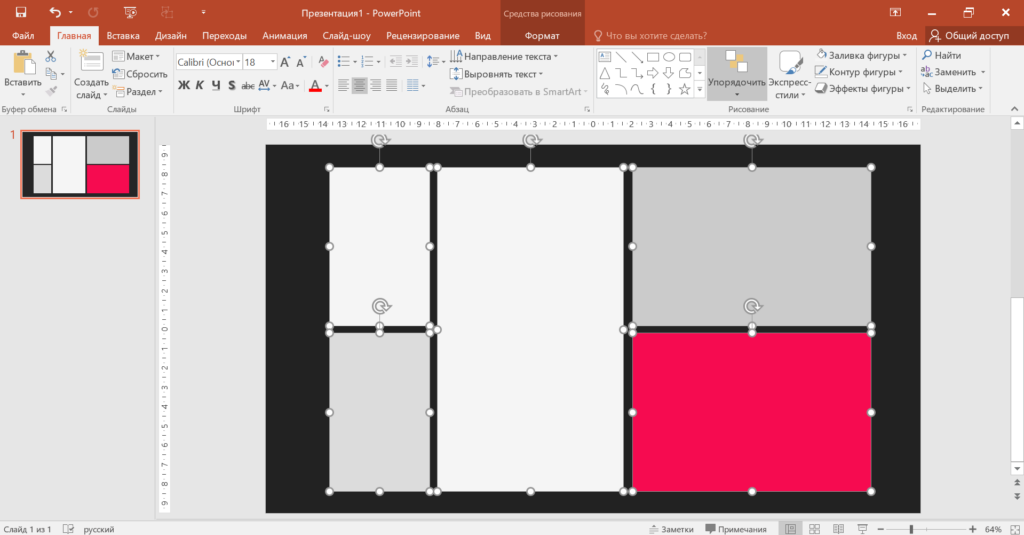The height and width of the screenshot is (535, 1024).
Task: Open the Calibri font name dropdown
Action: pos(238,62)
